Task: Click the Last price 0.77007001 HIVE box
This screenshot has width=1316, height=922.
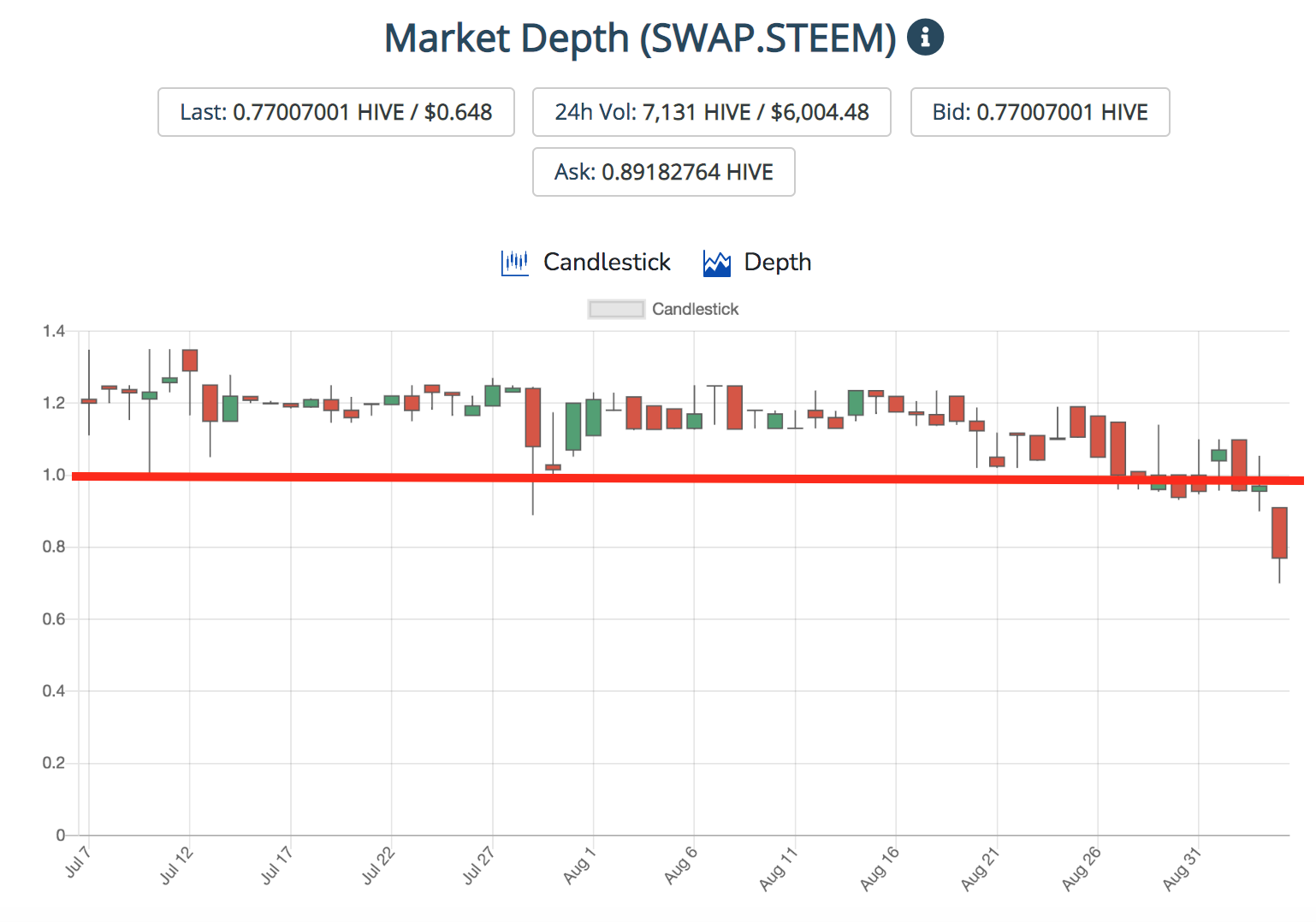Action: [336, 112]
